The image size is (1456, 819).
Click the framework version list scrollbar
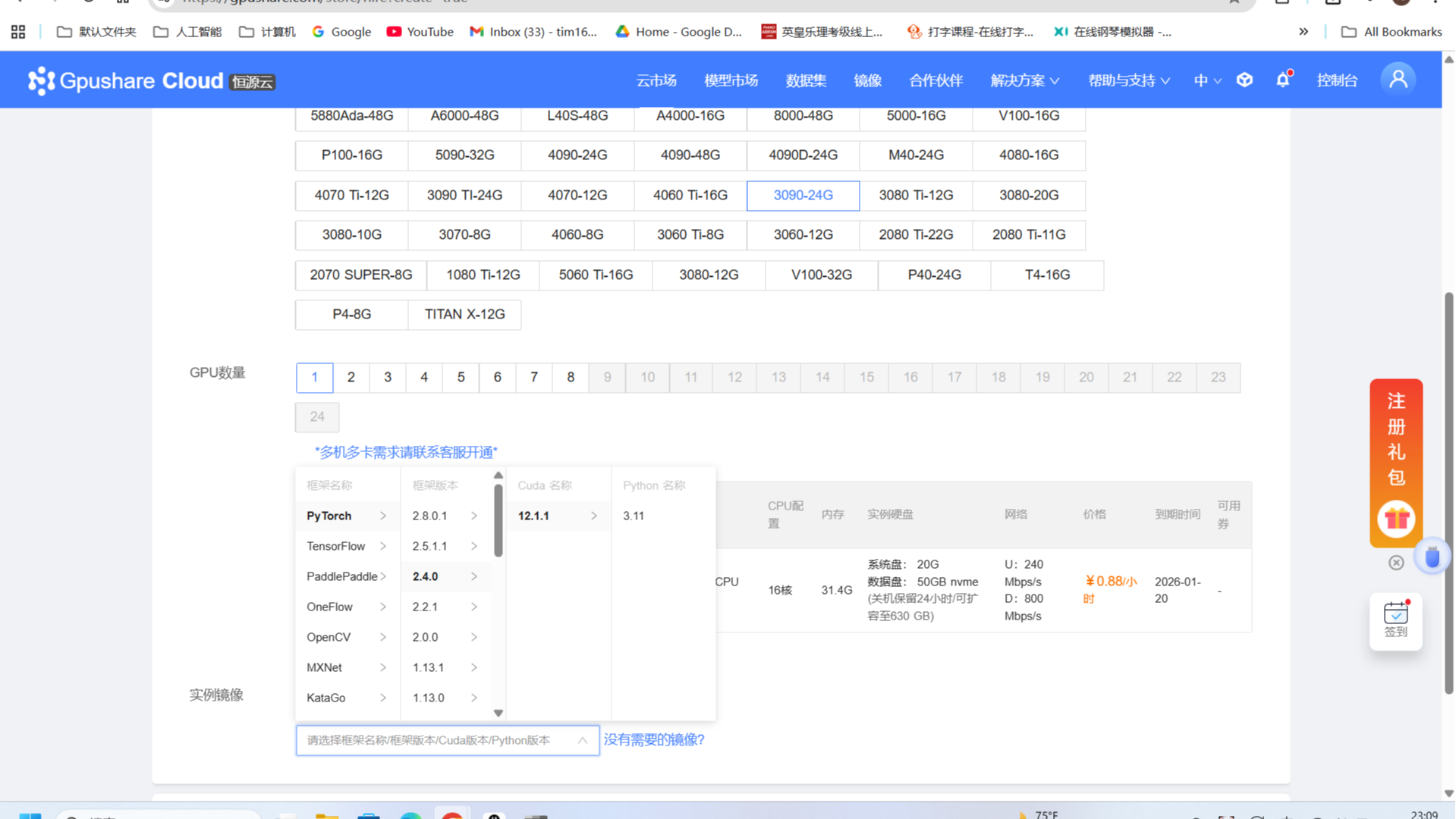pyautogui.click(x=498, y=520)
